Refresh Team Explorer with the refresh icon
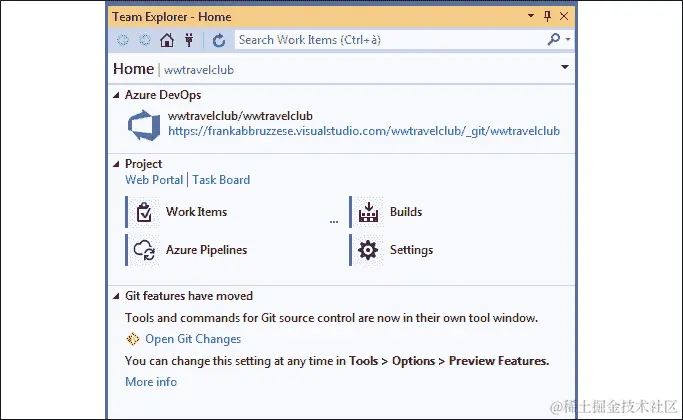683x420 pixels. pyautogui.click(x=219, y=40)
